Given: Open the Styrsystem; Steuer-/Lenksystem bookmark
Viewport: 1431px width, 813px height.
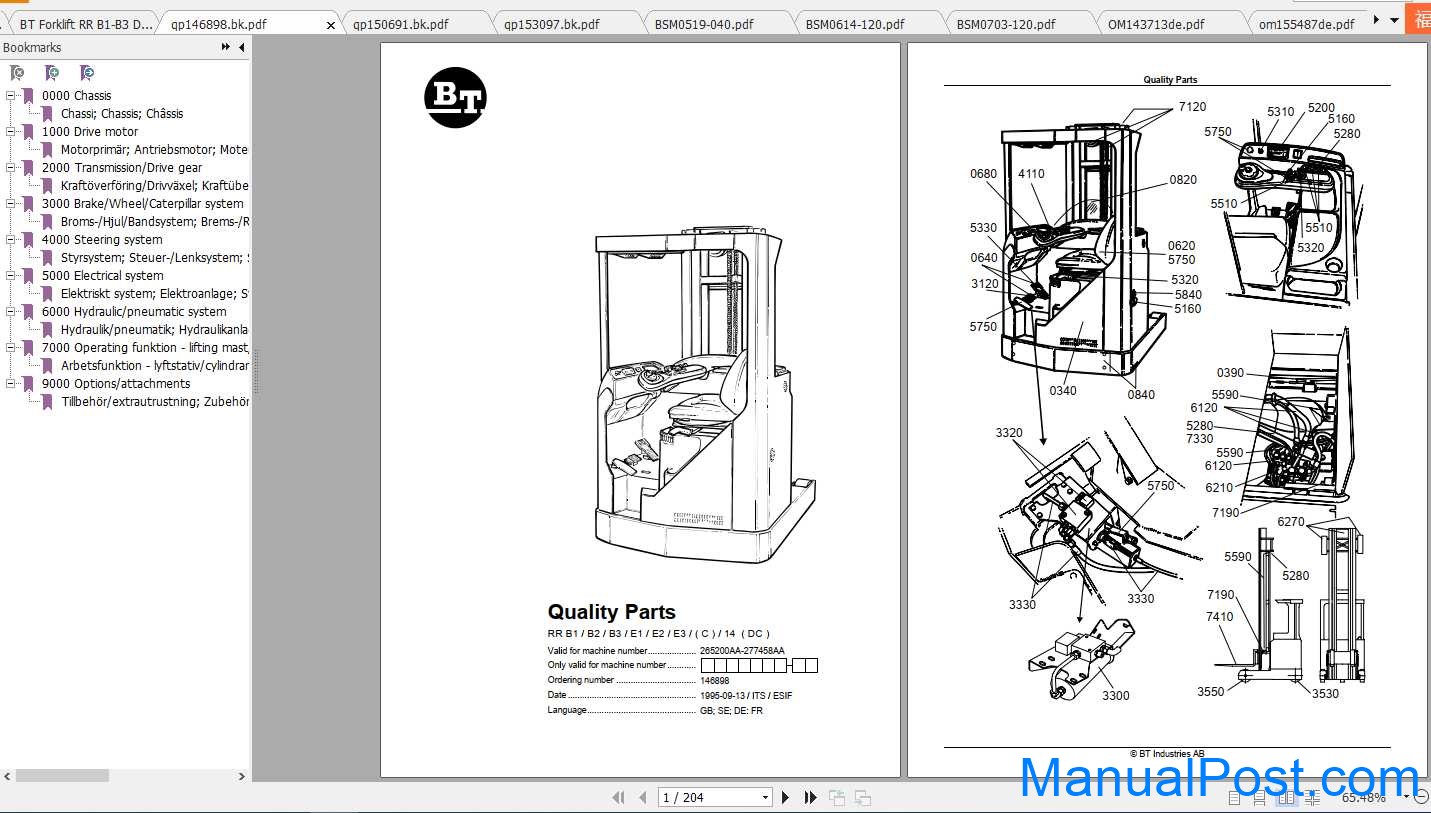Looking at the screenshot, I should coord(154,258).
